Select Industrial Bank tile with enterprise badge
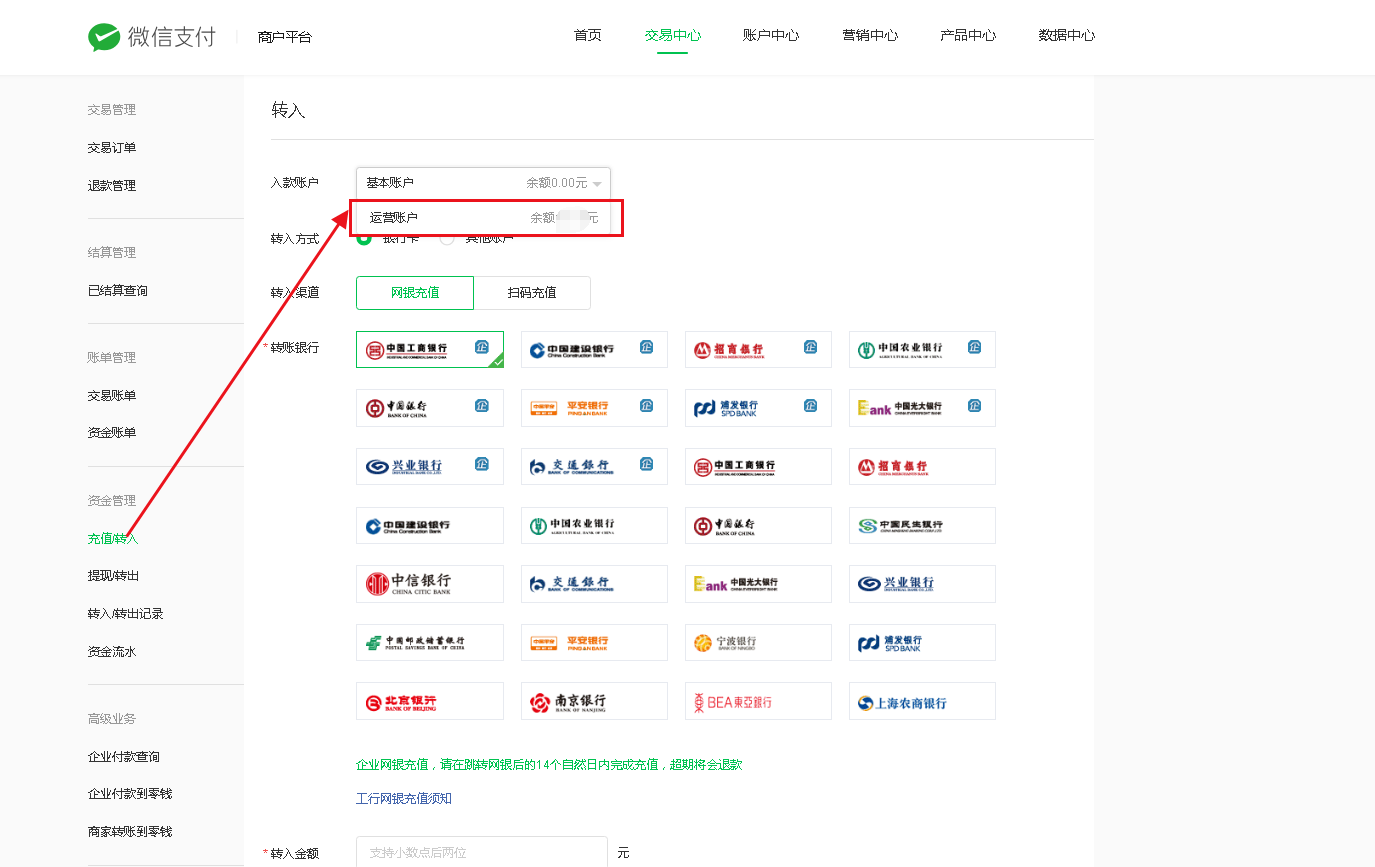This screenshot has width=1375, height=867. click(430, 466)
